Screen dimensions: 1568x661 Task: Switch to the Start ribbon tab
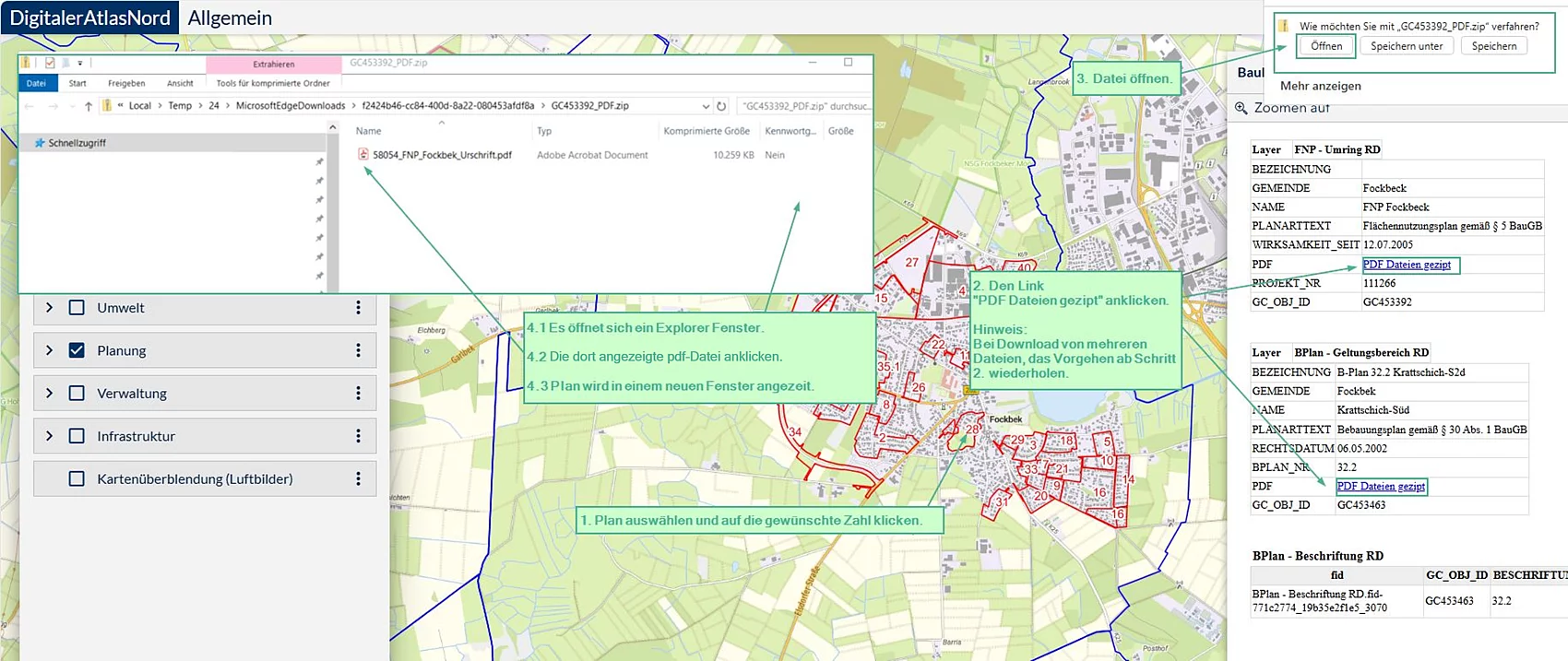click(77, 83)
